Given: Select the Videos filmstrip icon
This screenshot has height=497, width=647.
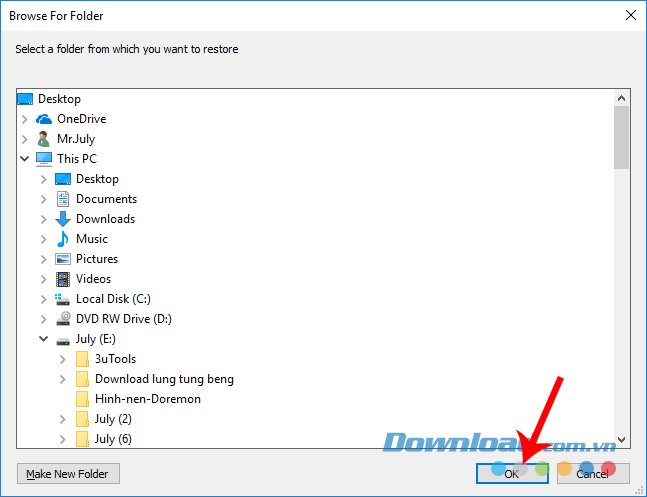Looking at the screenshot, I should pos(63,279).
